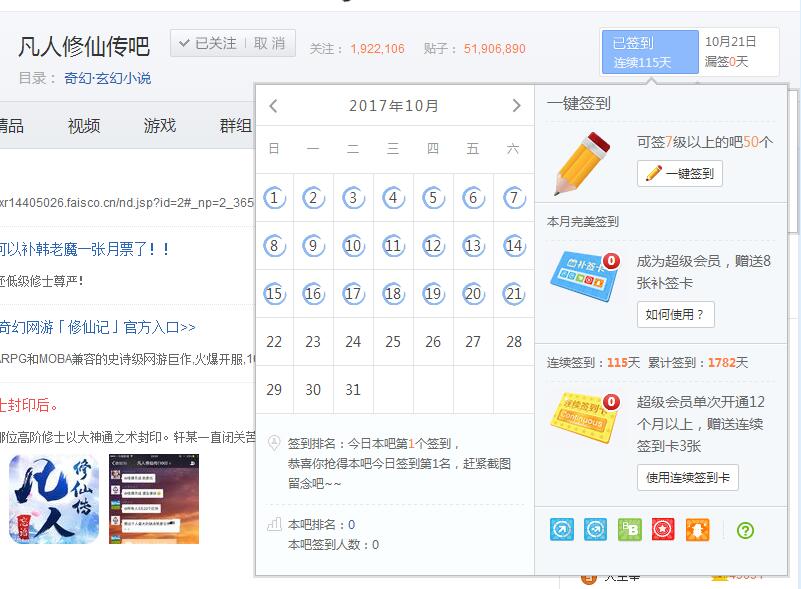Click the small pencil icon in 一键签到 button

(654, 173)
